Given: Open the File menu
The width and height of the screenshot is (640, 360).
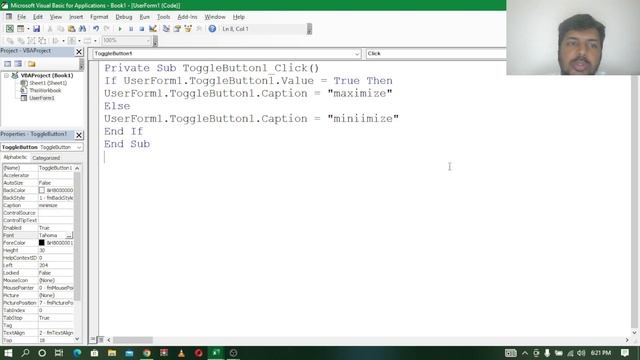Looking at the screenshot, I should coord(21,17).
